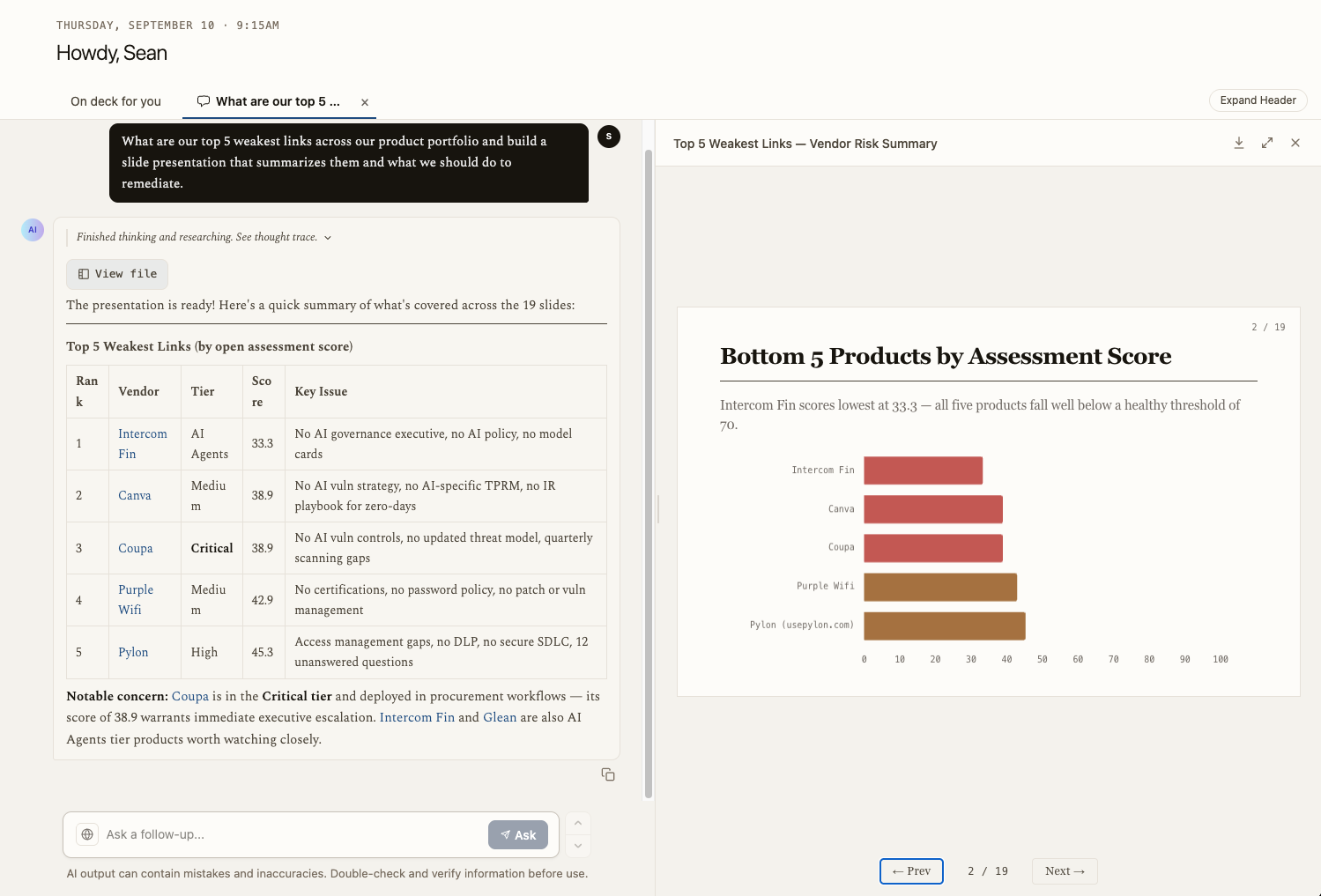
Task: Open the Coupa vendor link in table
Action: [x=136, y=548]
